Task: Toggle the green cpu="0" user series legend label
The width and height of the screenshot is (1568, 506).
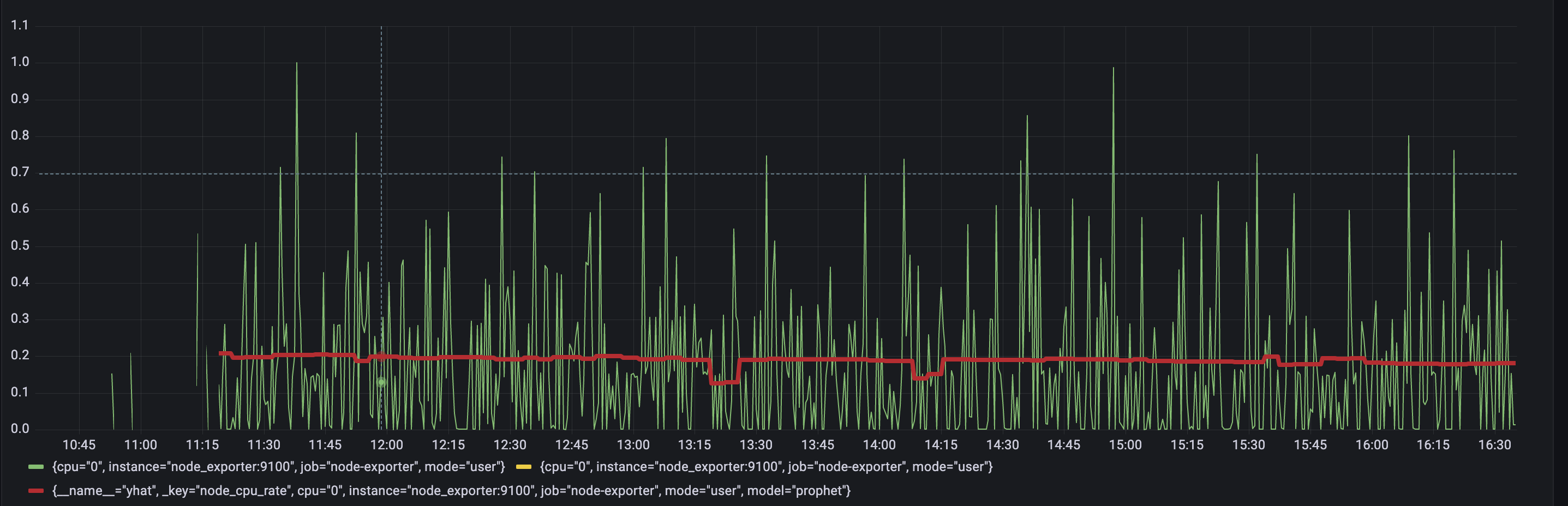Action: point(279,467)
